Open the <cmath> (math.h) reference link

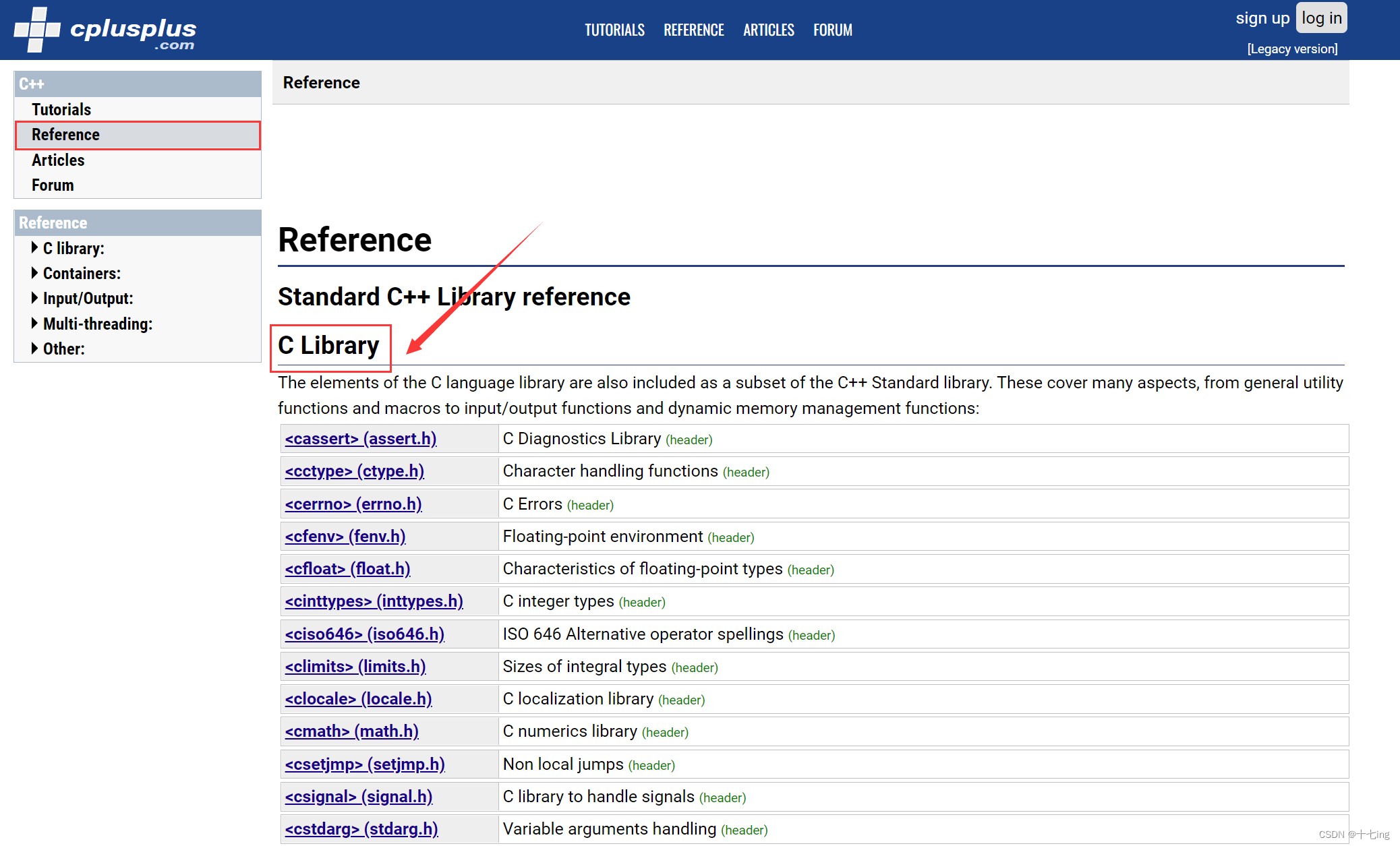[x=351, y=731]
